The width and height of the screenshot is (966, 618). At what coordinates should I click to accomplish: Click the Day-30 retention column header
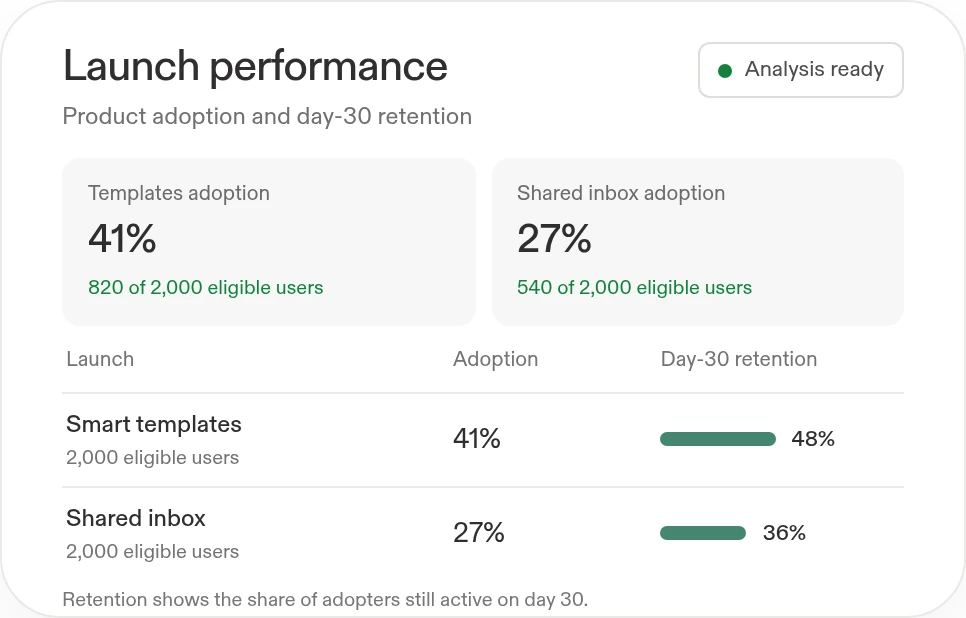[x=739, y=359]
